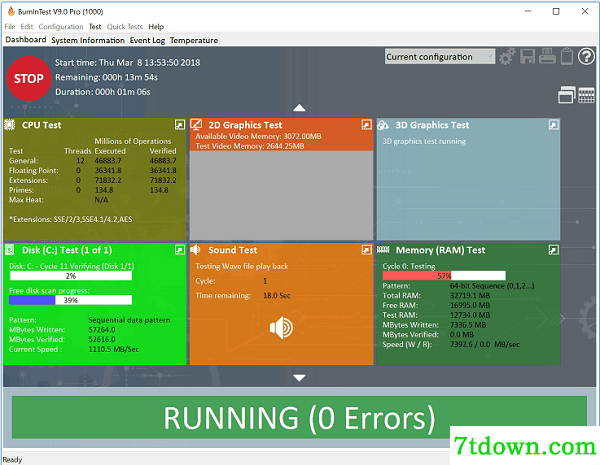Pop out the Disk (C:) Test window
Viewport: 600px width, 465px height.
[x=180, y=250]
